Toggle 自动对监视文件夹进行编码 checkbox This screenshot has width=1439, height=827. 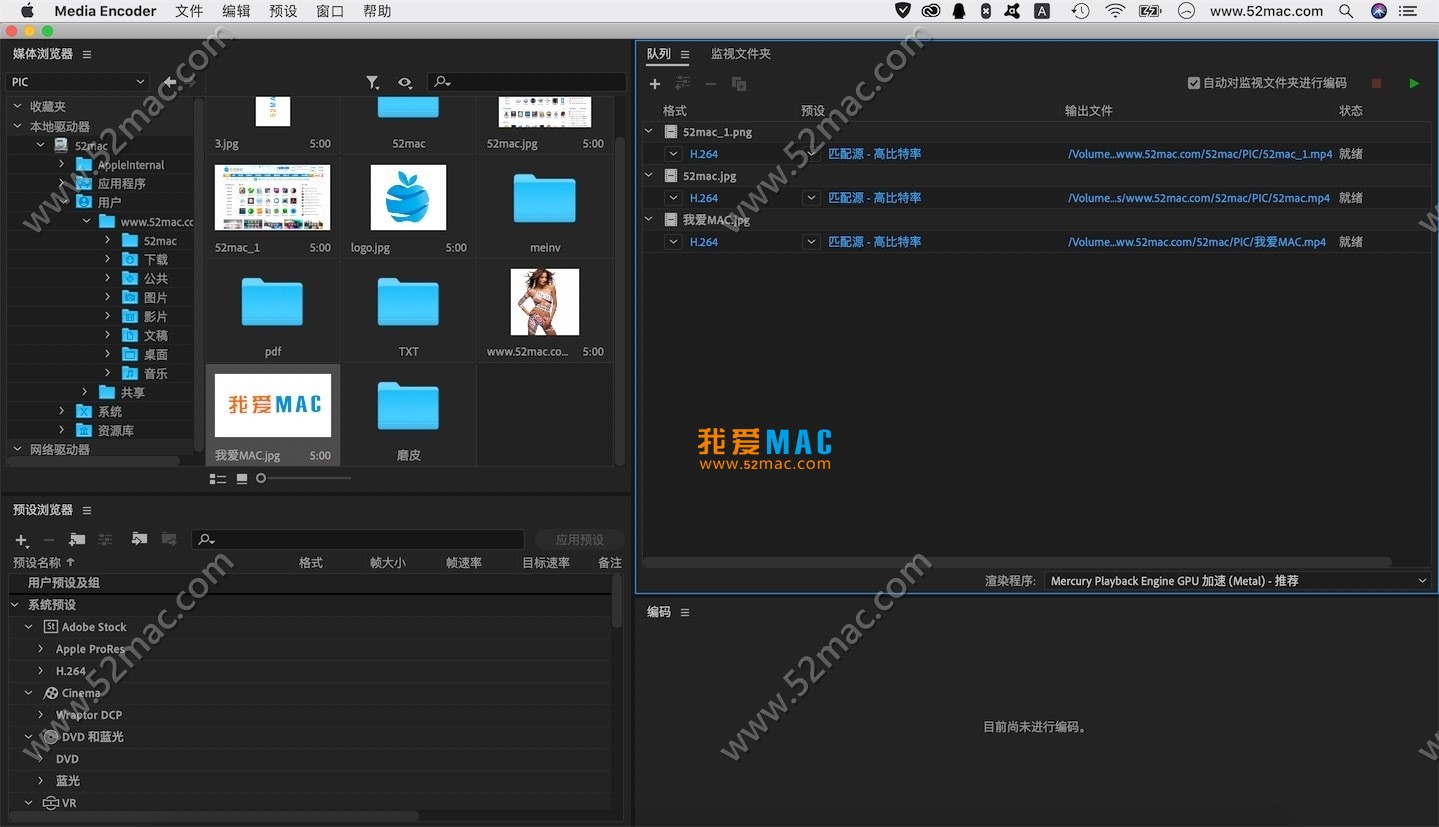click(x=1193, y=83)
